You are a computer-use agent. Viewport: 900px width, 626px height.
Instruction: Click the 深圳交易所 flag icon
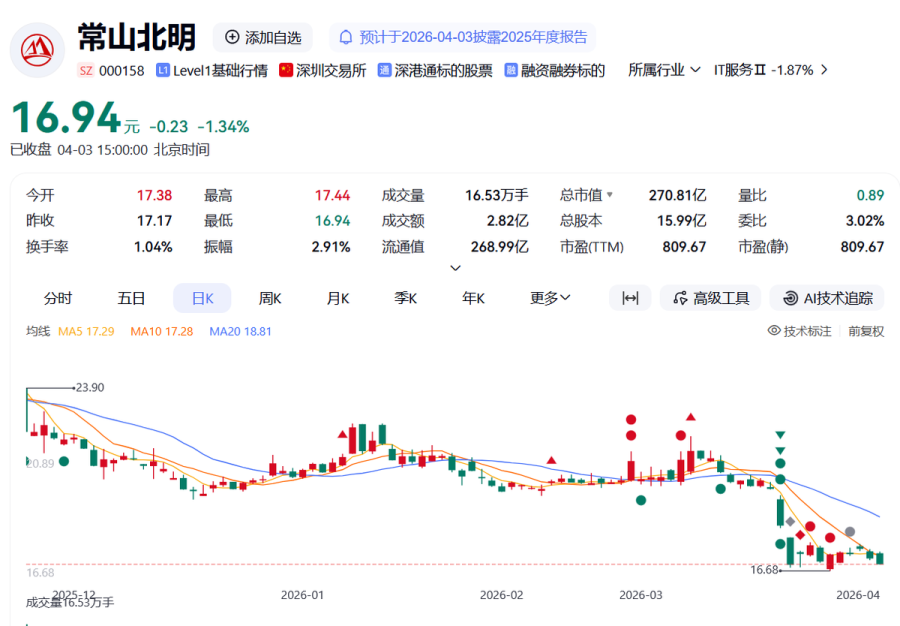286,70
